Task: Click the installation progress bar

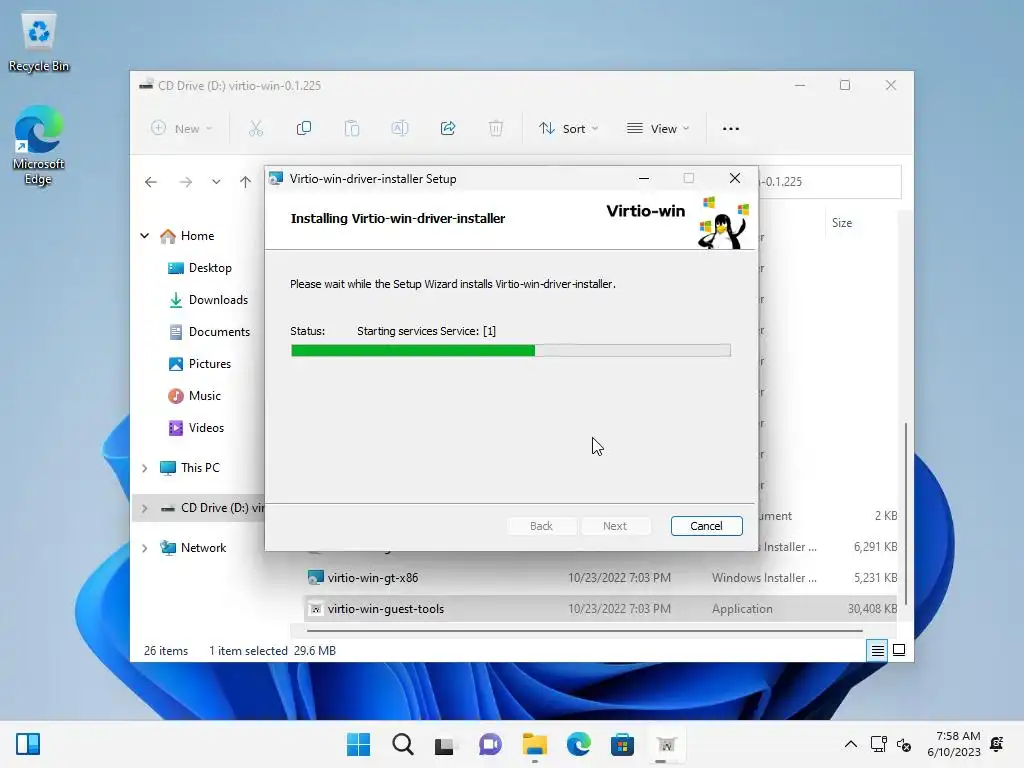Action: (x=511, y=351)
